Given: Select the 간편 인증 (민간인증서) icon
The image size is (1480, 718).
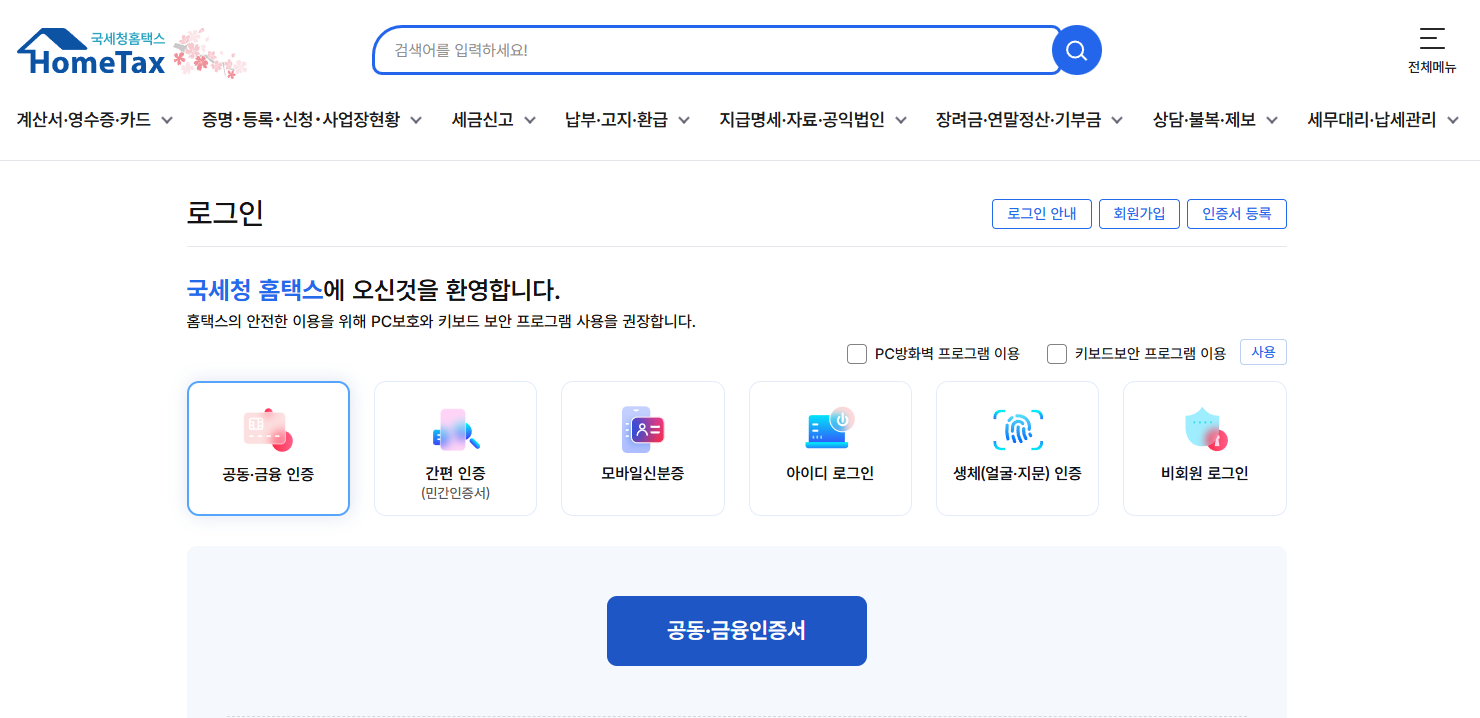Looking at the screenshot, I should (455, 430).
